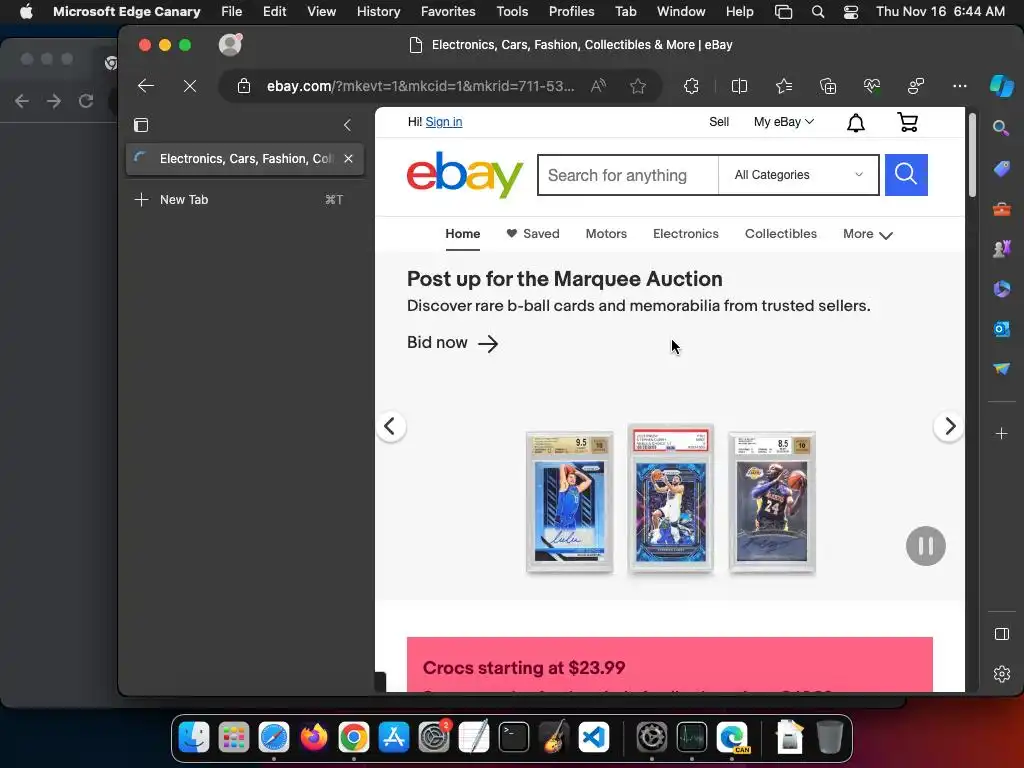Select the Electronics, Cars, Fashion tab

[246, 159]
